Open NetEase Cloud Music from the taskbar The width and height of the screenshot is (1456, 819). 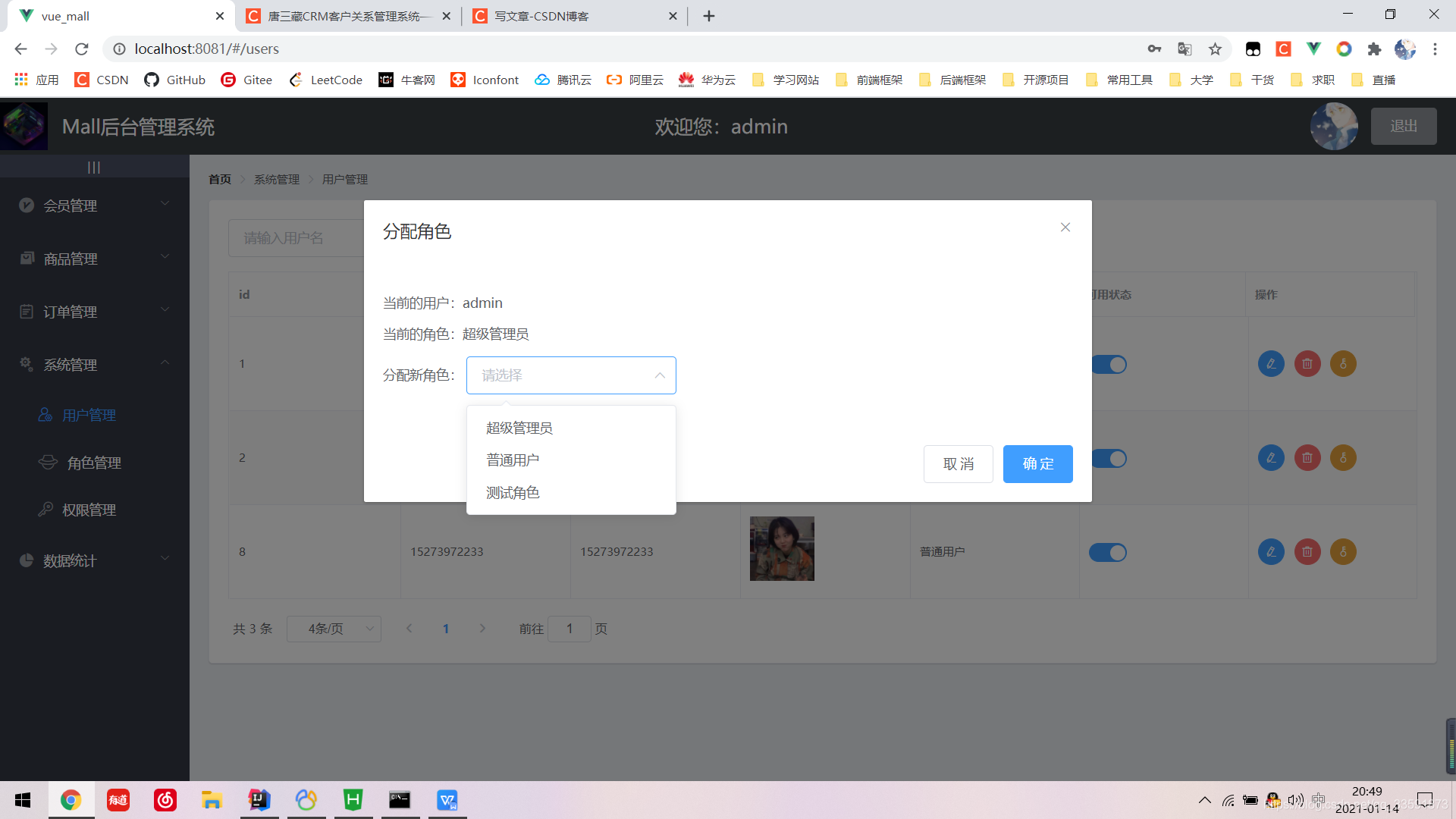165,800
